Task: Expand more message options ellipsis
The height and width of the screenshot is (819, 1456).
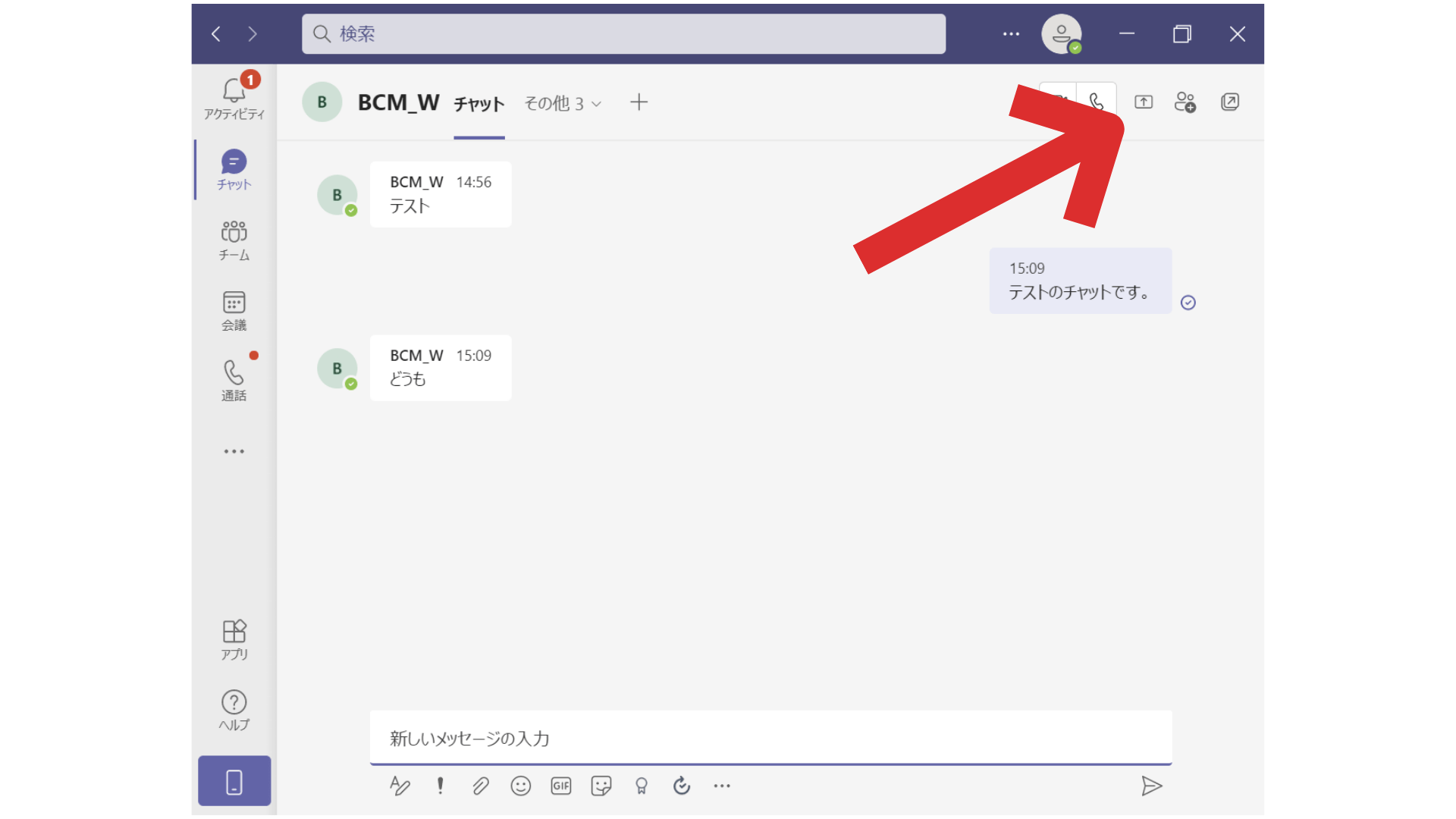Action: [x=722, y=786]
